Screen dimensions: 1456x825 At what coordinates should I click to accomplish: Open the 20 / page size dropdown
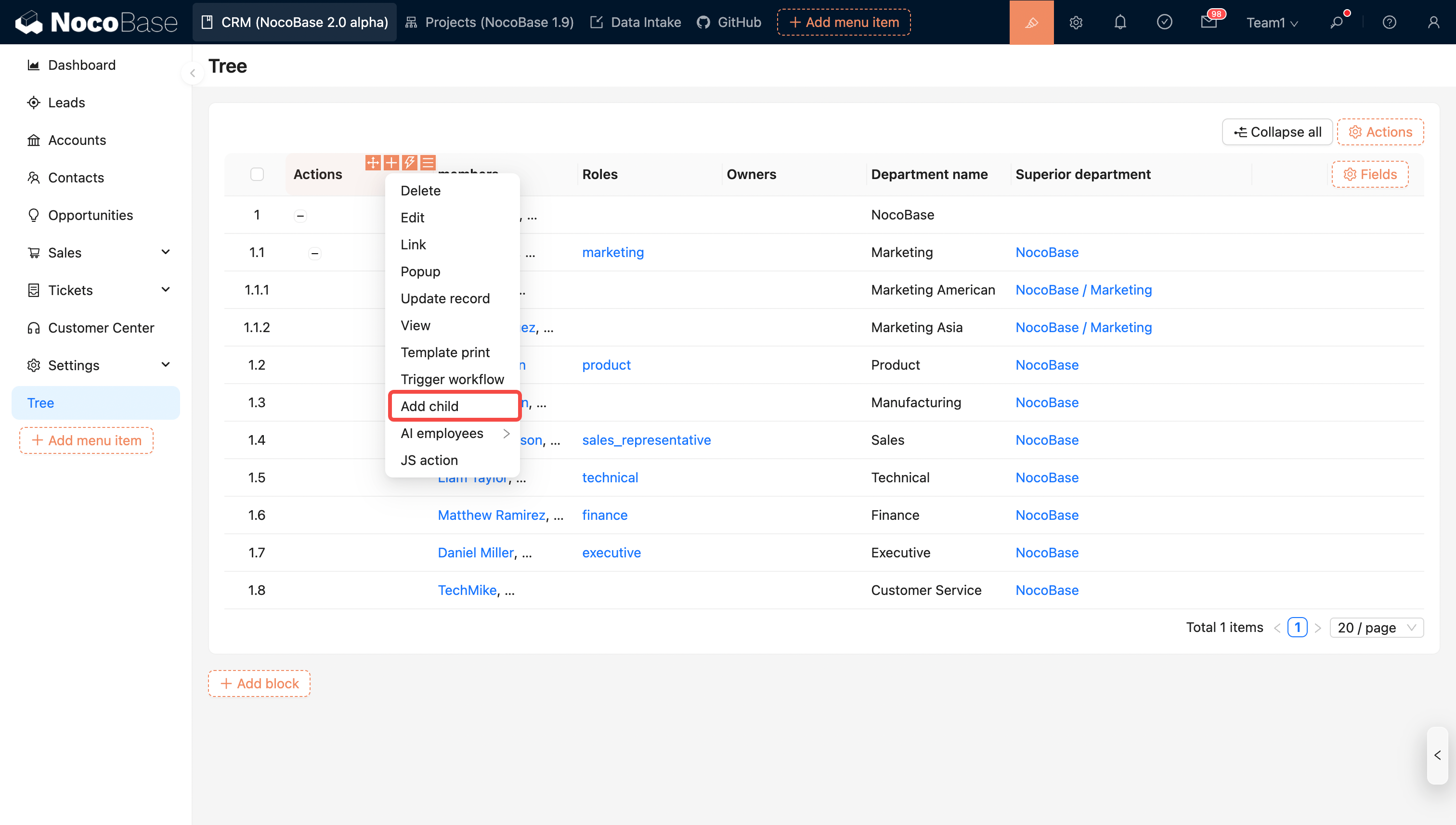click(x=1376, y=627)
